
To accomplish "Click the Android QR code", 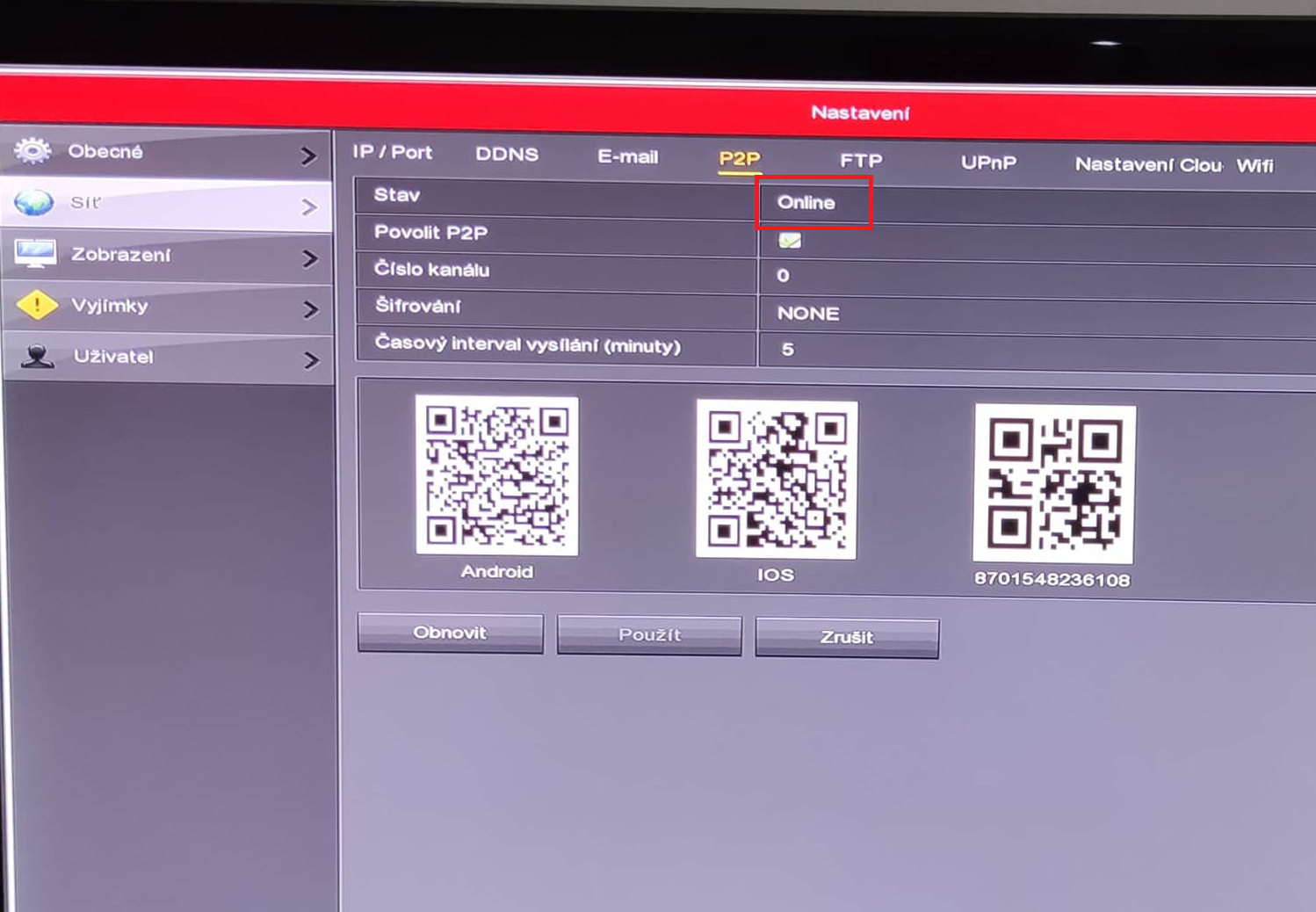I will click(496, 474).
